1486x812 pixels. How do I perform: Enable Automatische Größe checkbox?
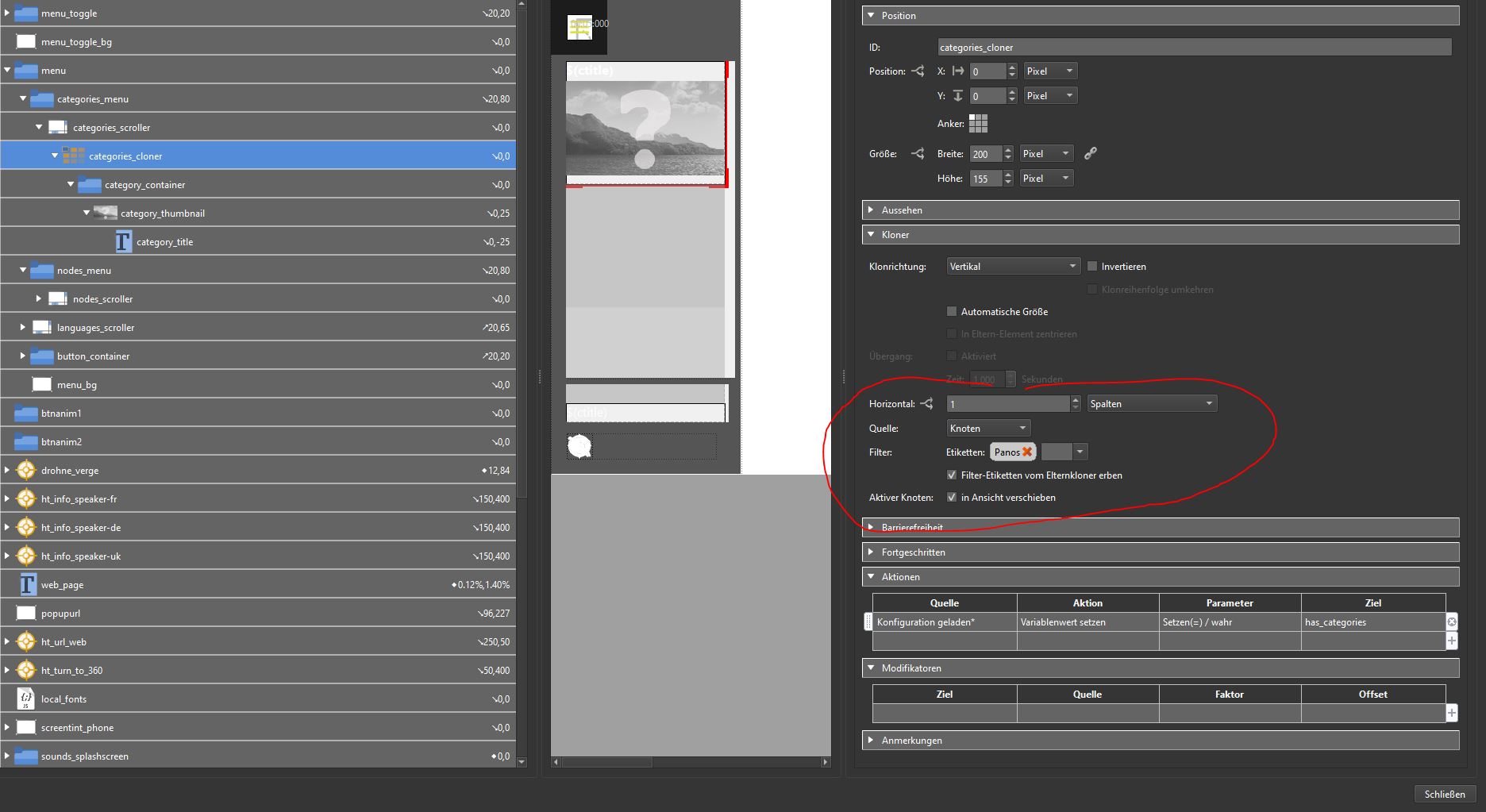[952, 311]
